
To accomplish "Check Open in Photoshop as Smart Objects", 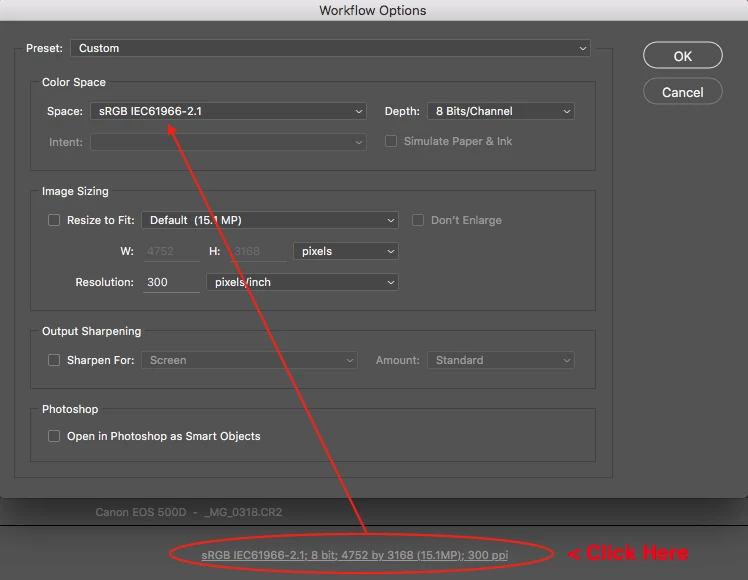I will coord(54,436).
